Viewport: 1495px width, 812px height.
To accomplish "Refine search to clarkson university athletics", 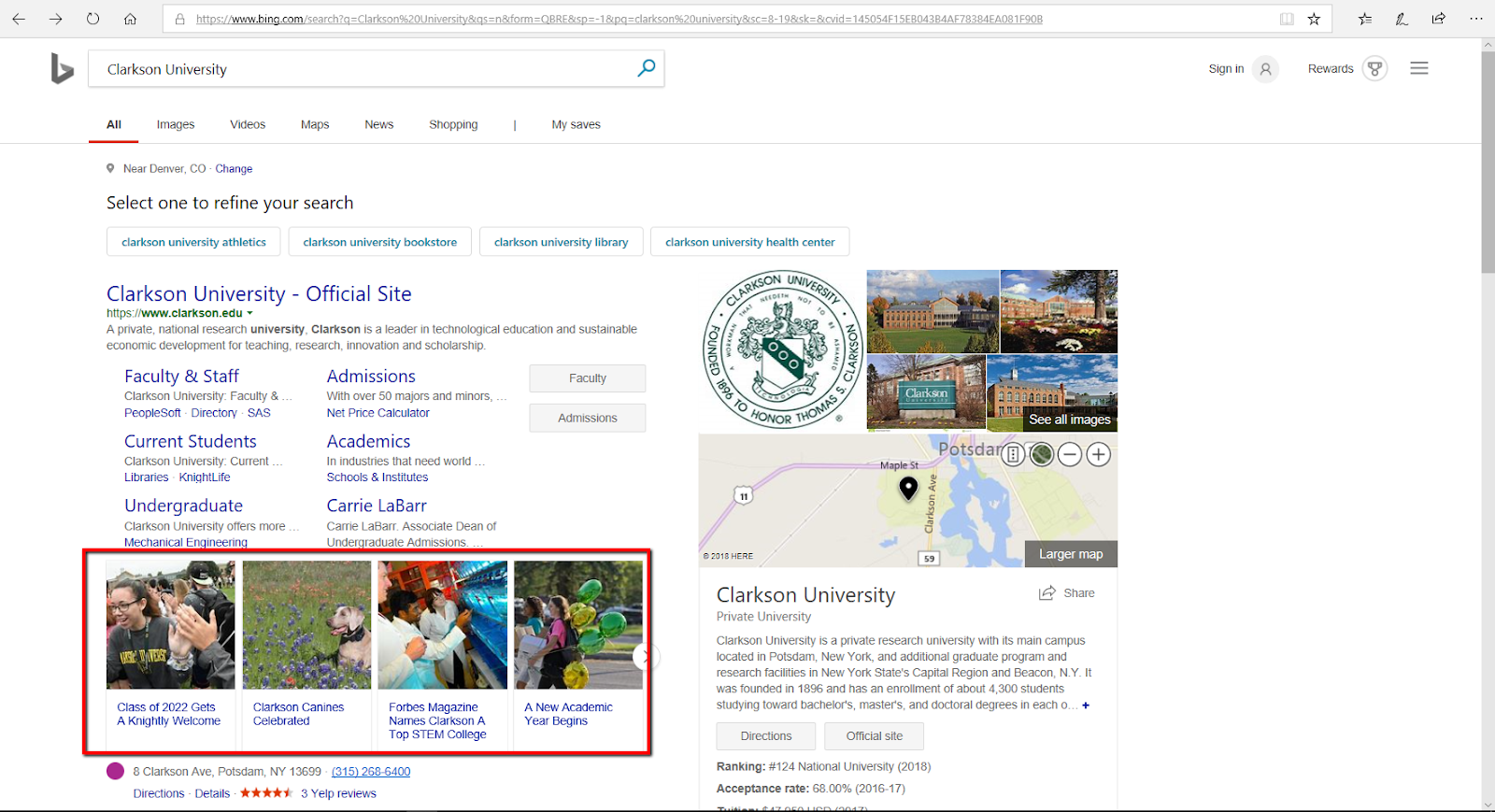I will pos(193,242).
